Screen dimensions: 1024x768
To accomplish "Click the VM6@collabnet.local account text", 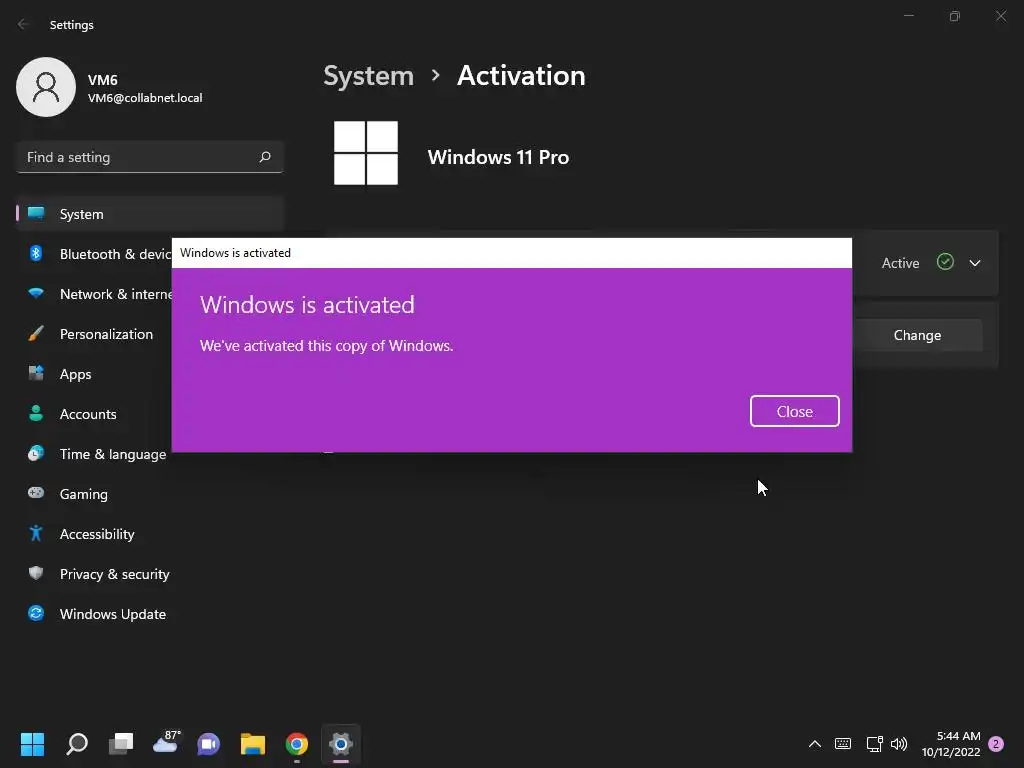I will pos(145,98).
